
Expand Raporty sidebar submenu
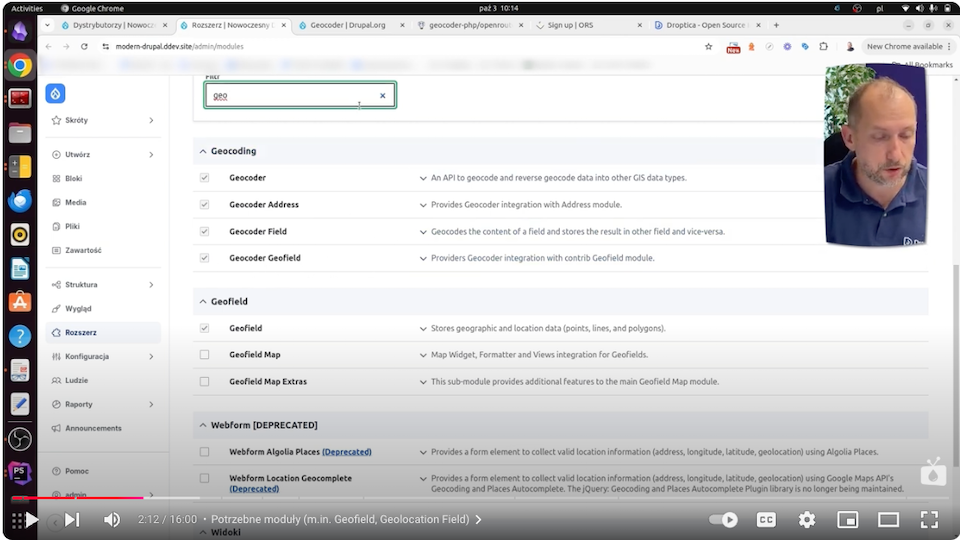(x=151, y=404)
